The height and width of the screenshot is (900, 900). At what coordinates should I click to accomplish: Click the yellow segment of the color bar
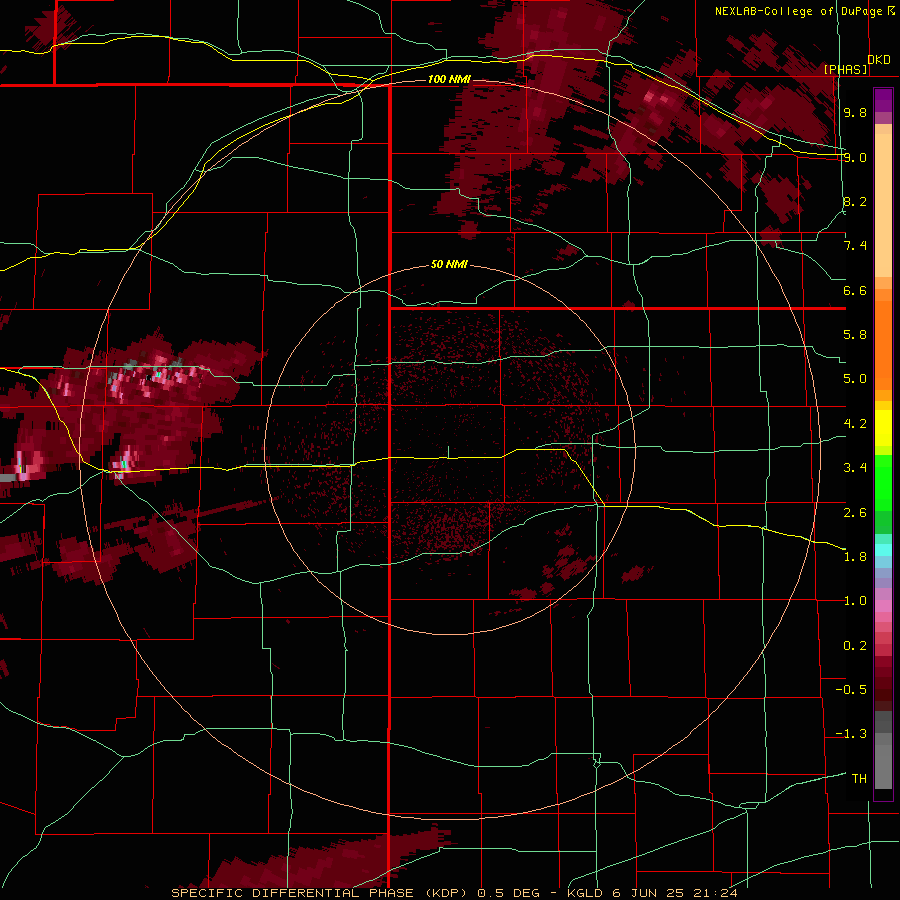pos(883,428)
